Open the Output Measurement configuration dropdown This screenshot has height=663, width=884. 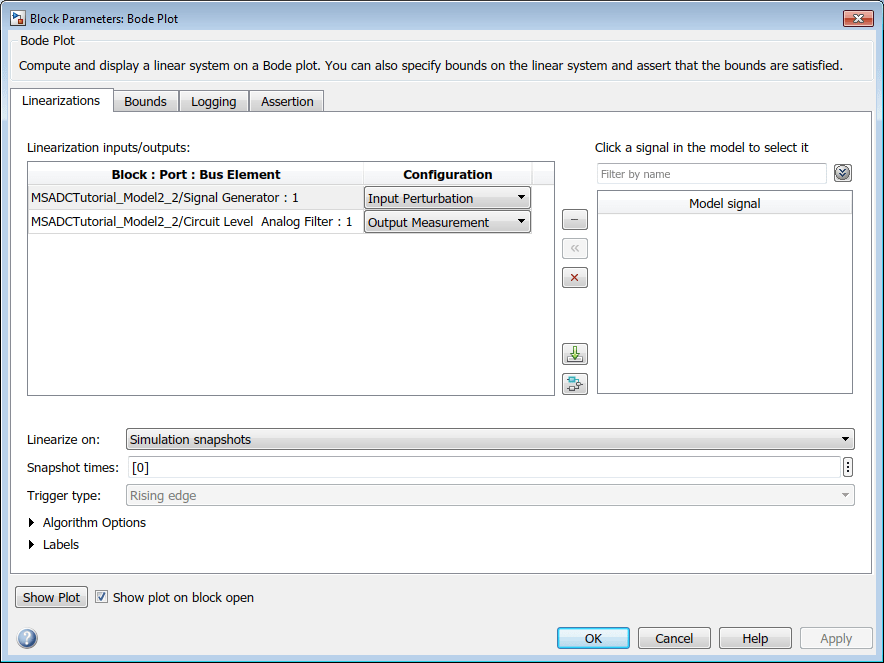point(447,222)
